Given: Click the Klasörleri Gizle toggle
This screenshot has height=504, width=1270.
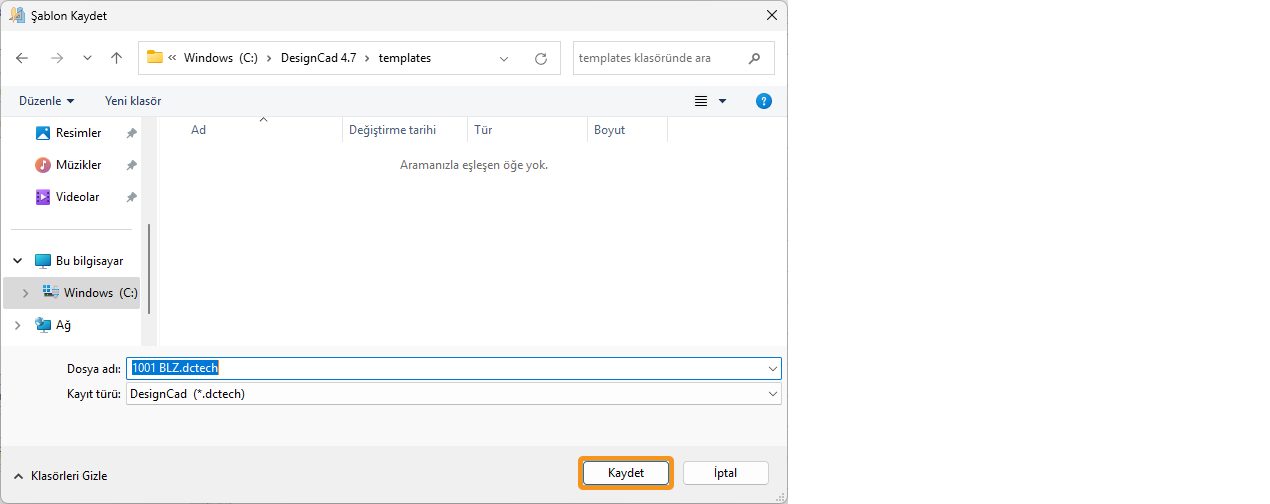Looking at the screenshot, I should click(61, 476).
